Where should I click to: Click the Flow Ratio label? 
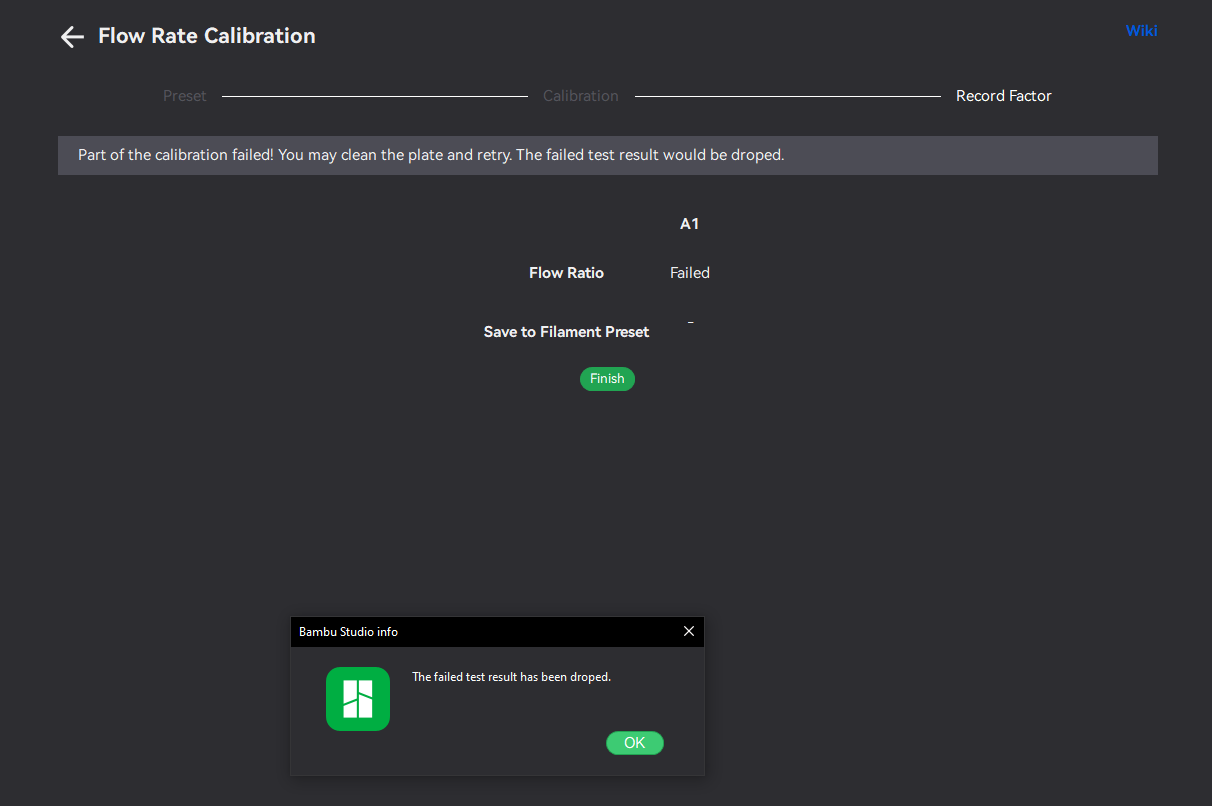566,273
